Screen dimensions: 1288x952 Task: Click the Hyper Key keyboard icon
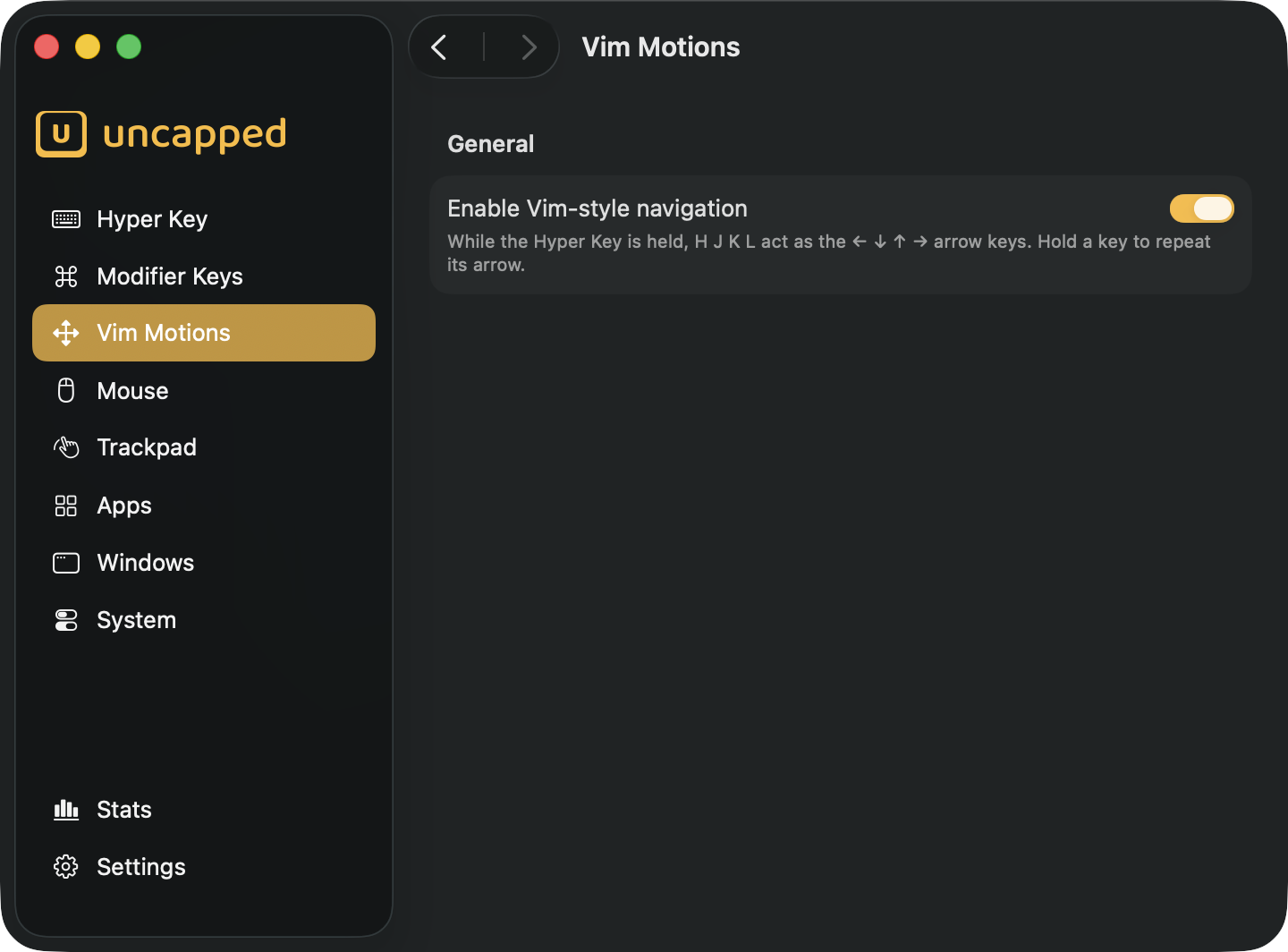click(66, 219)
